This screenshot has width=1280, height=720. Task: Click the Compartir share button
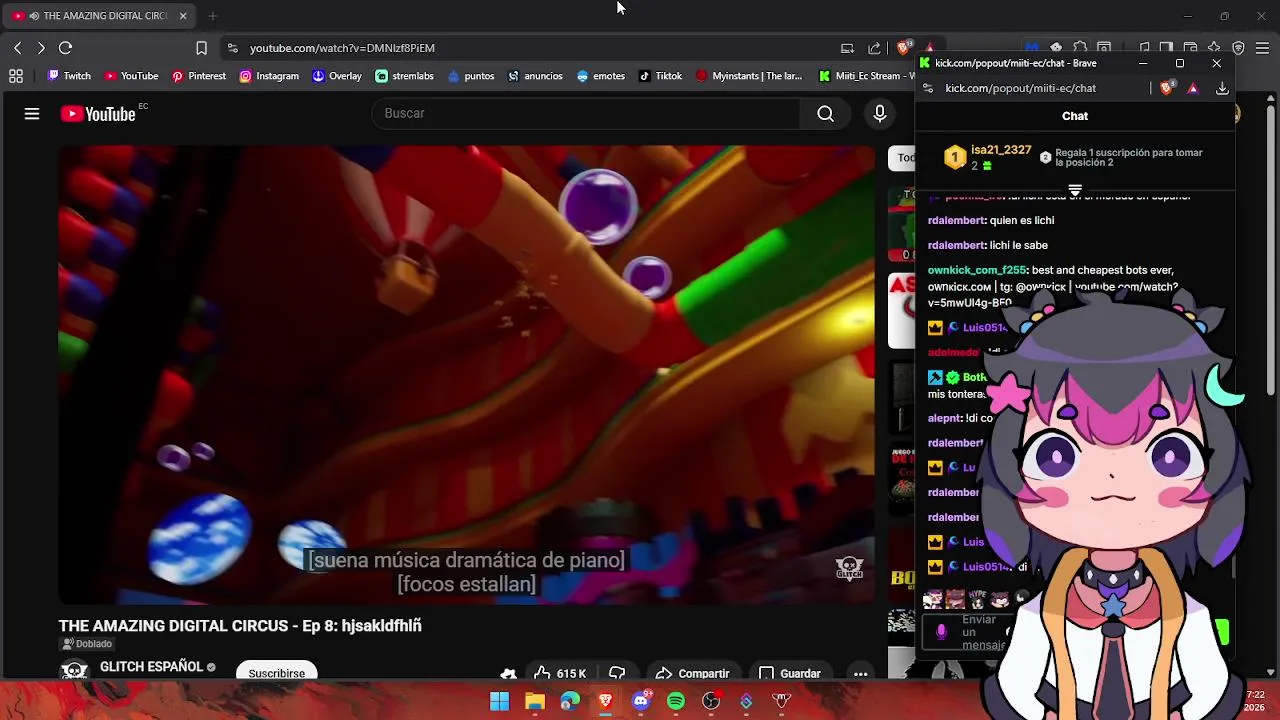click(x=692, y=673)
